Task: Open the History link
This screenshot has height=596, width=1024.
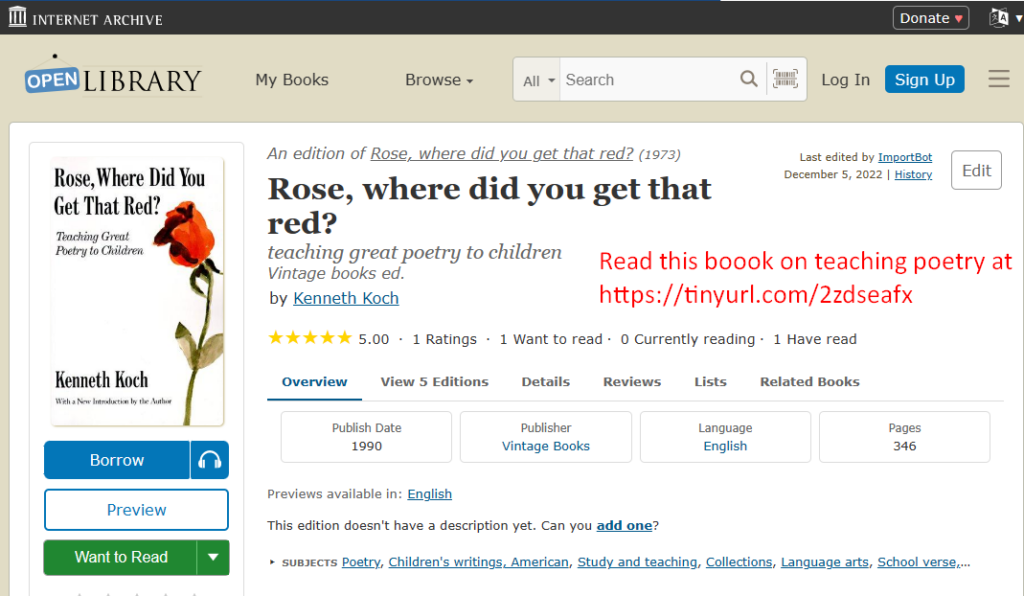Action: pyautogui.click(x=913, y=174)
